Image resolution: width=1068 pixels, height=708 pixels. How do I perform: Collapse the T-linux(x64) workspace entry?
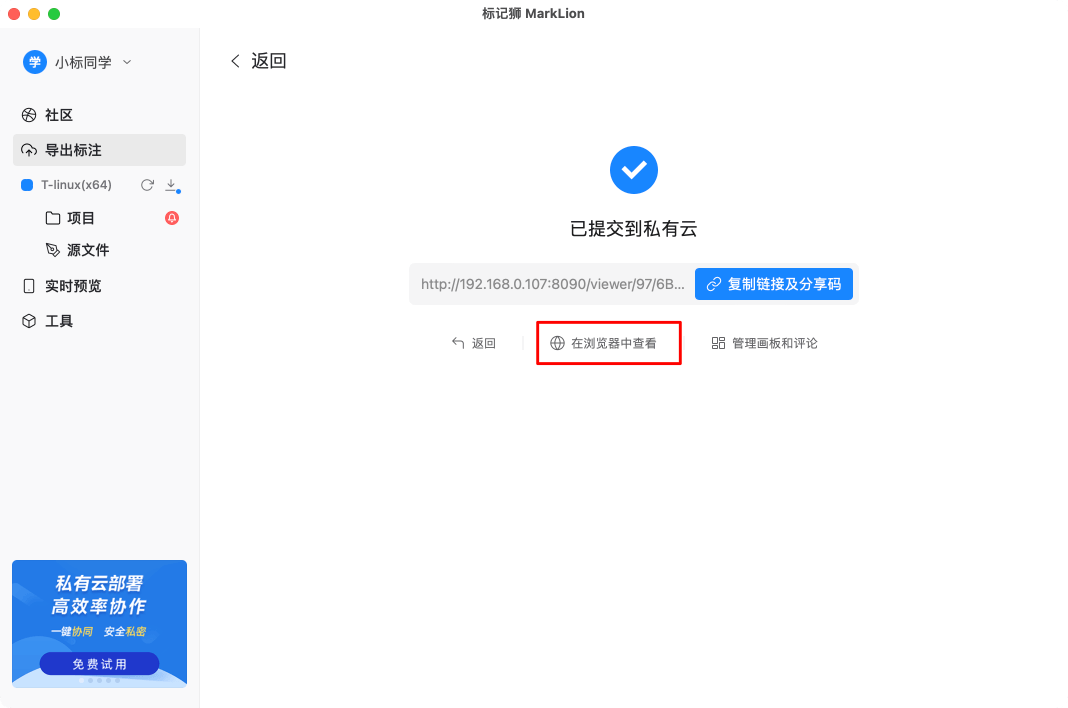point(76,185)
